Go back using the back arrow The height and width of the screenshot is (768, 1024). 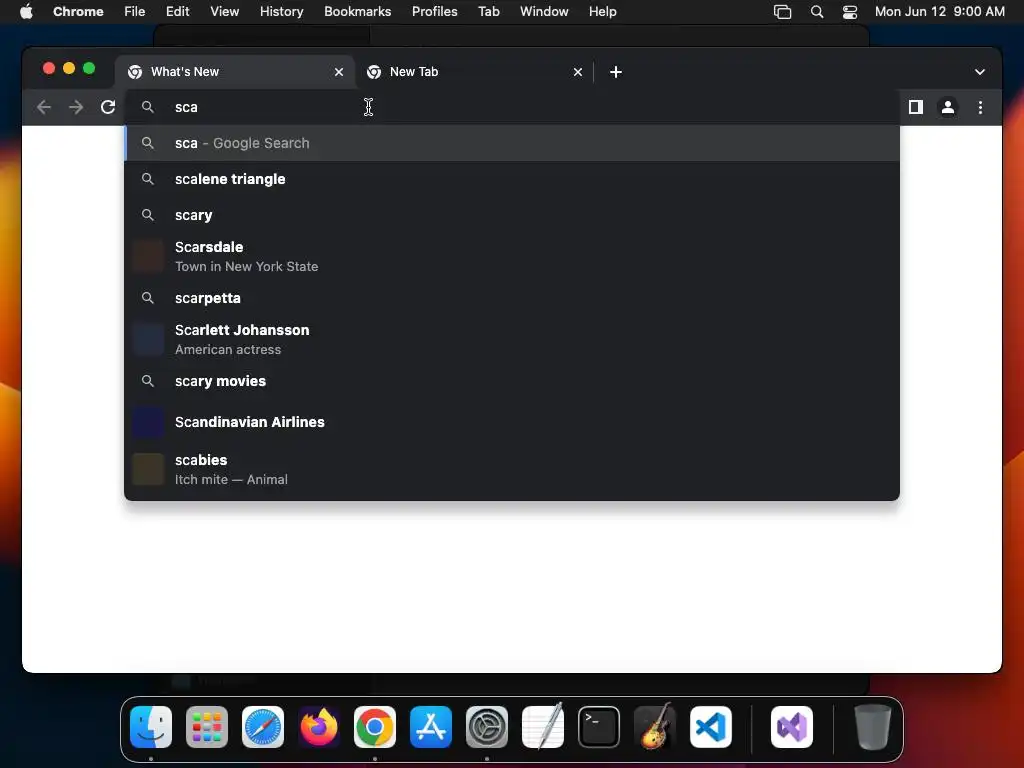click(x=44, y=107)
